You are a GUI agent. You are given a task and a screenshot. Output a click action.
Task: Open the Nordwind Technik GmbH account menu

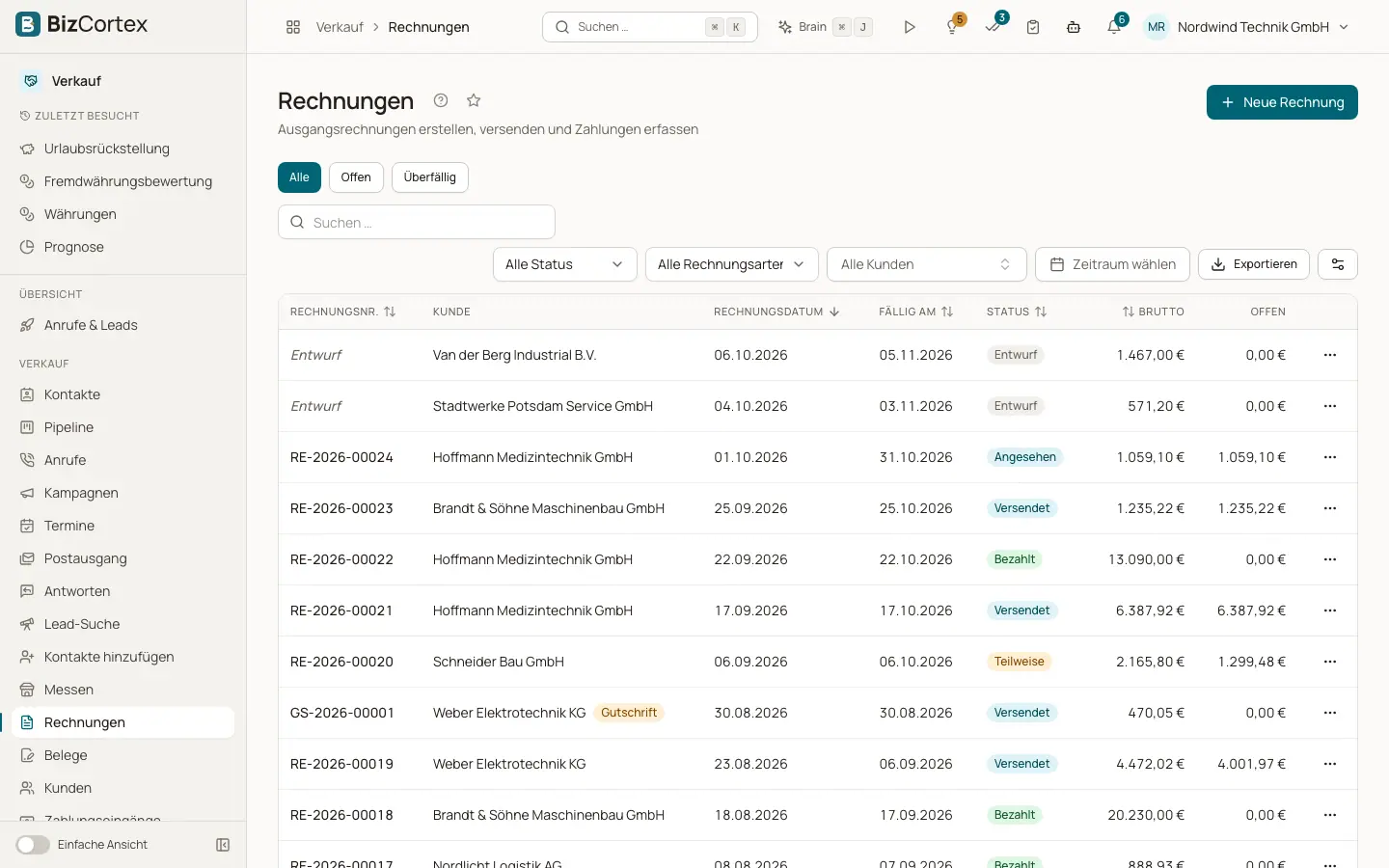(1247, 27)
